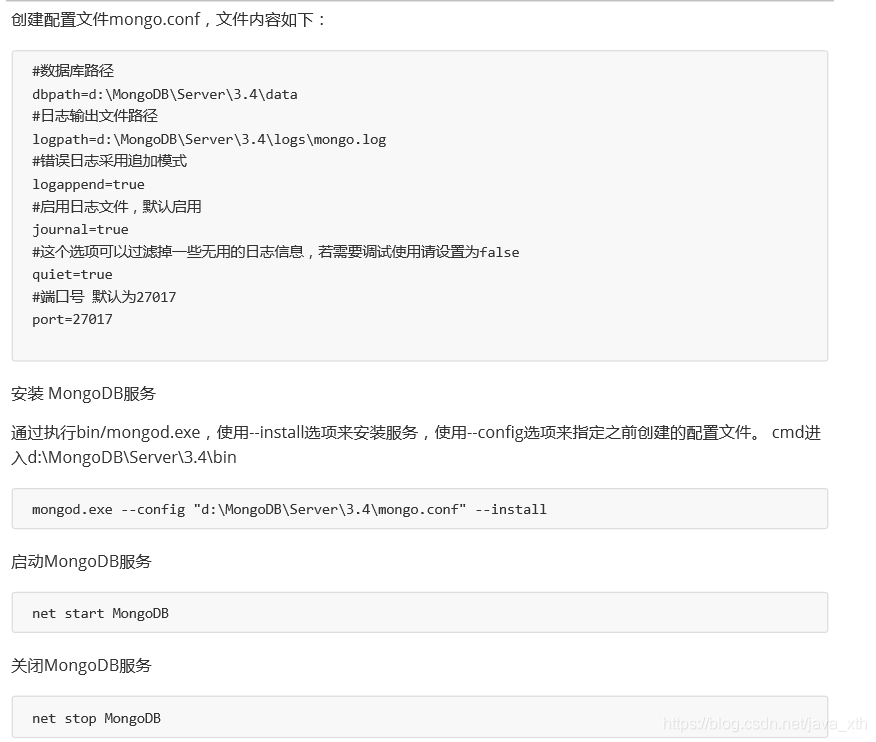
Task: Click the heading '安装 MongoDB服务'
Action: [x=83, y=394]
